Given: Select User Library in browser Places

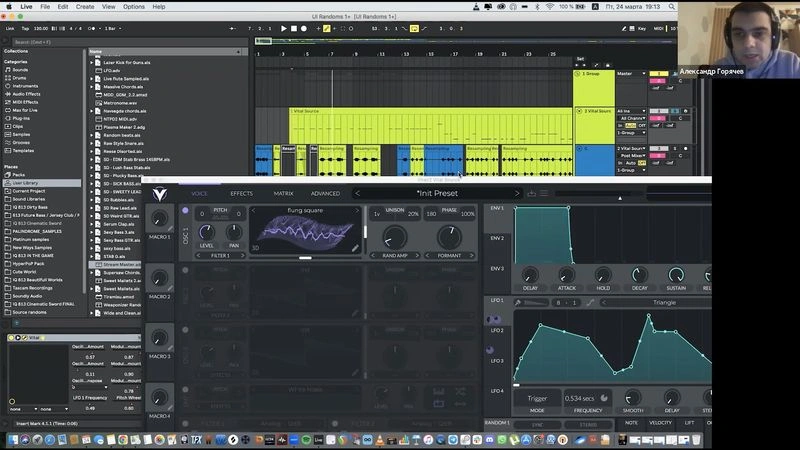Looking at the screenshot, I should tap(42, 183).
